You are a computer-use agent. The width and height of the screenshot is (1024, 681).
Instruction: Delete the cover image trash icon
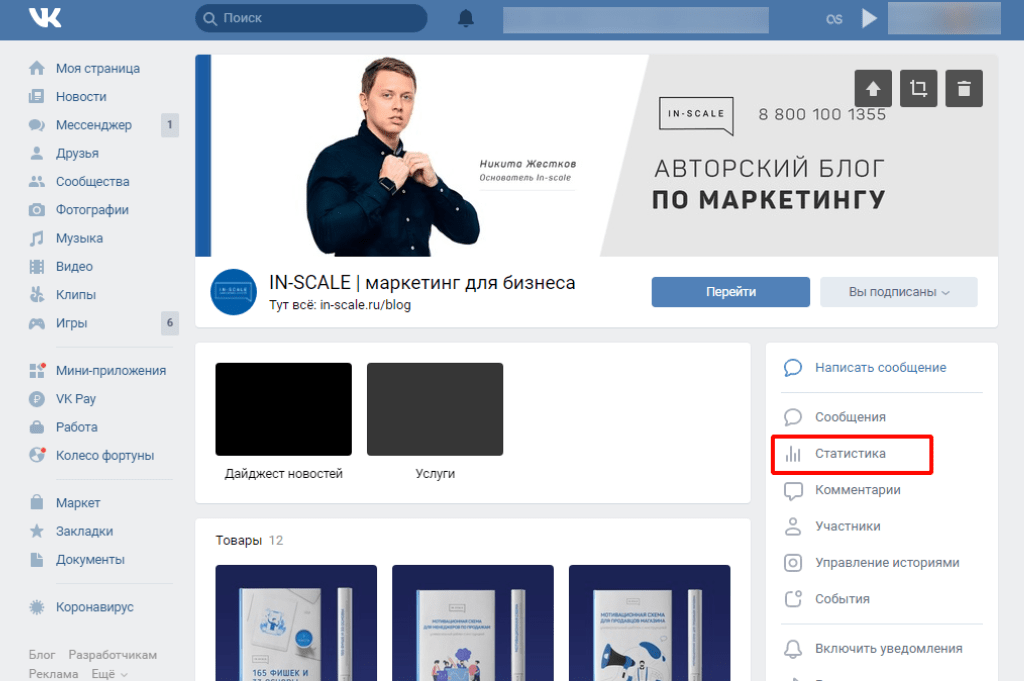click(x=964, y=88)
